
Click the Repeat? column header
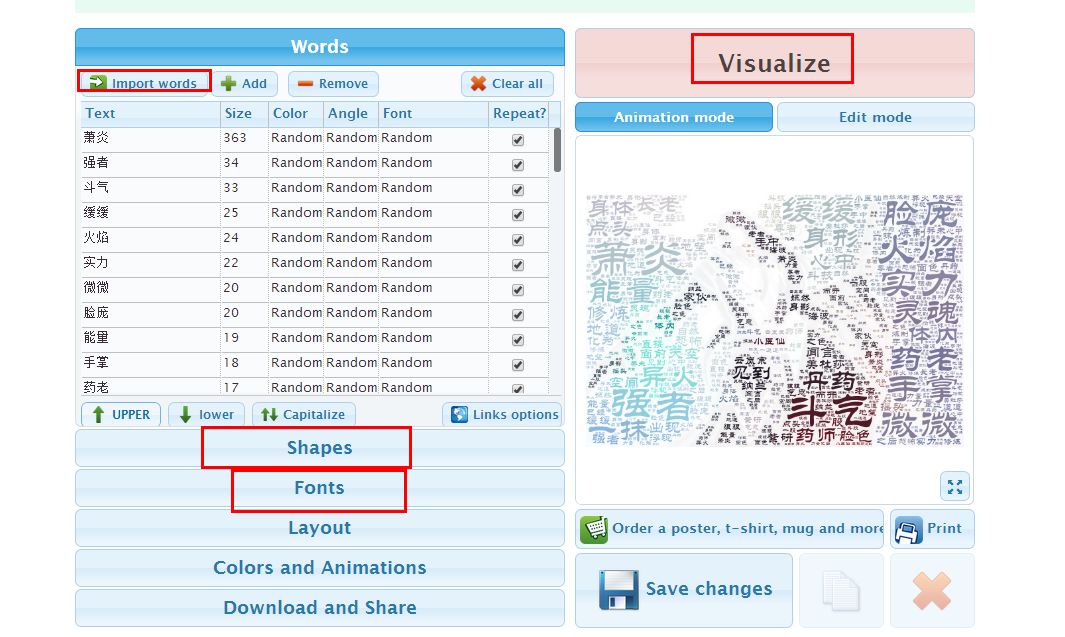(520, 113)
